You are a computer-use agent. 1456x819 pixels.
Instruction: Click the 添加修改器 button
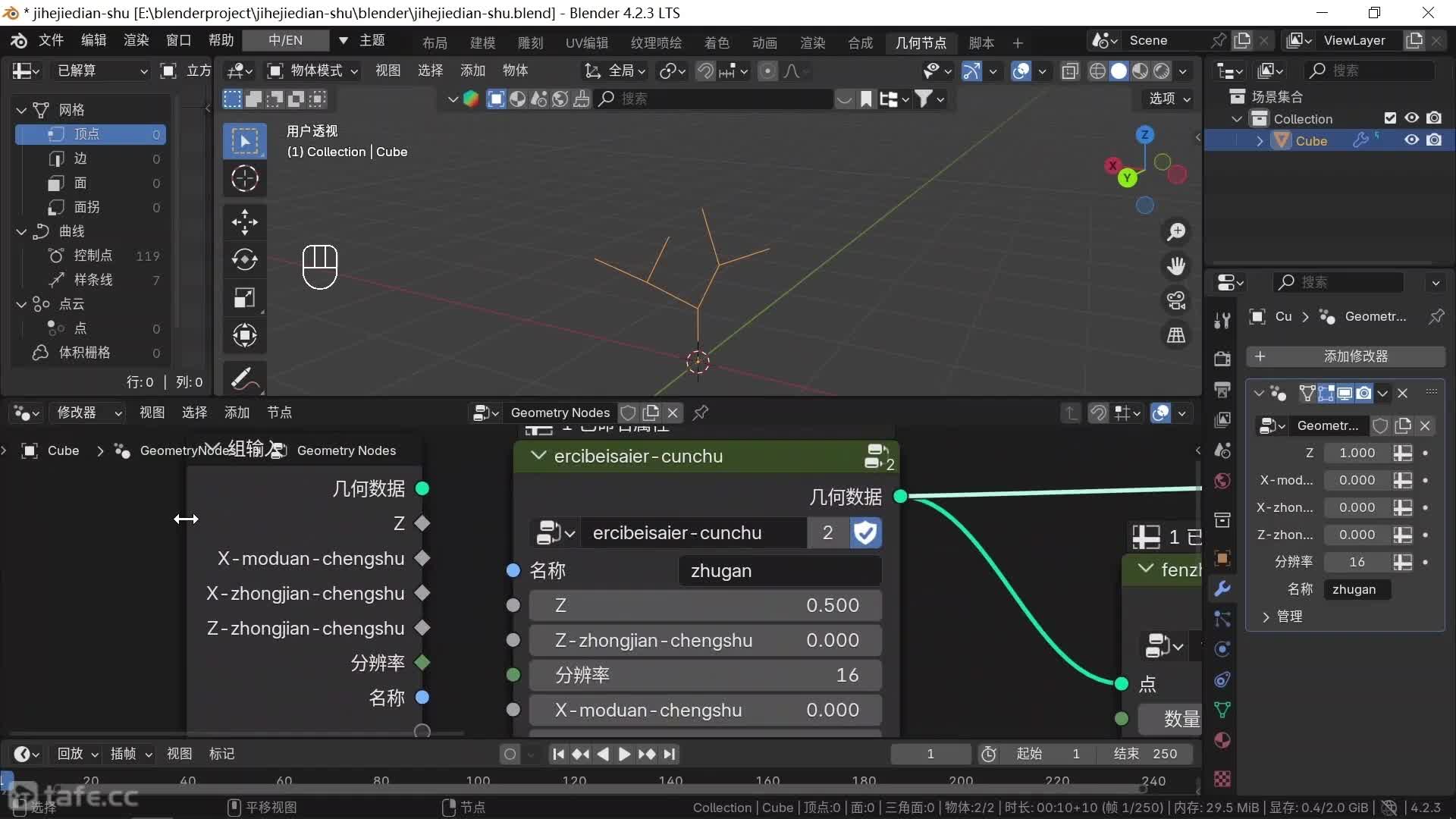[x=1345, y=356]
